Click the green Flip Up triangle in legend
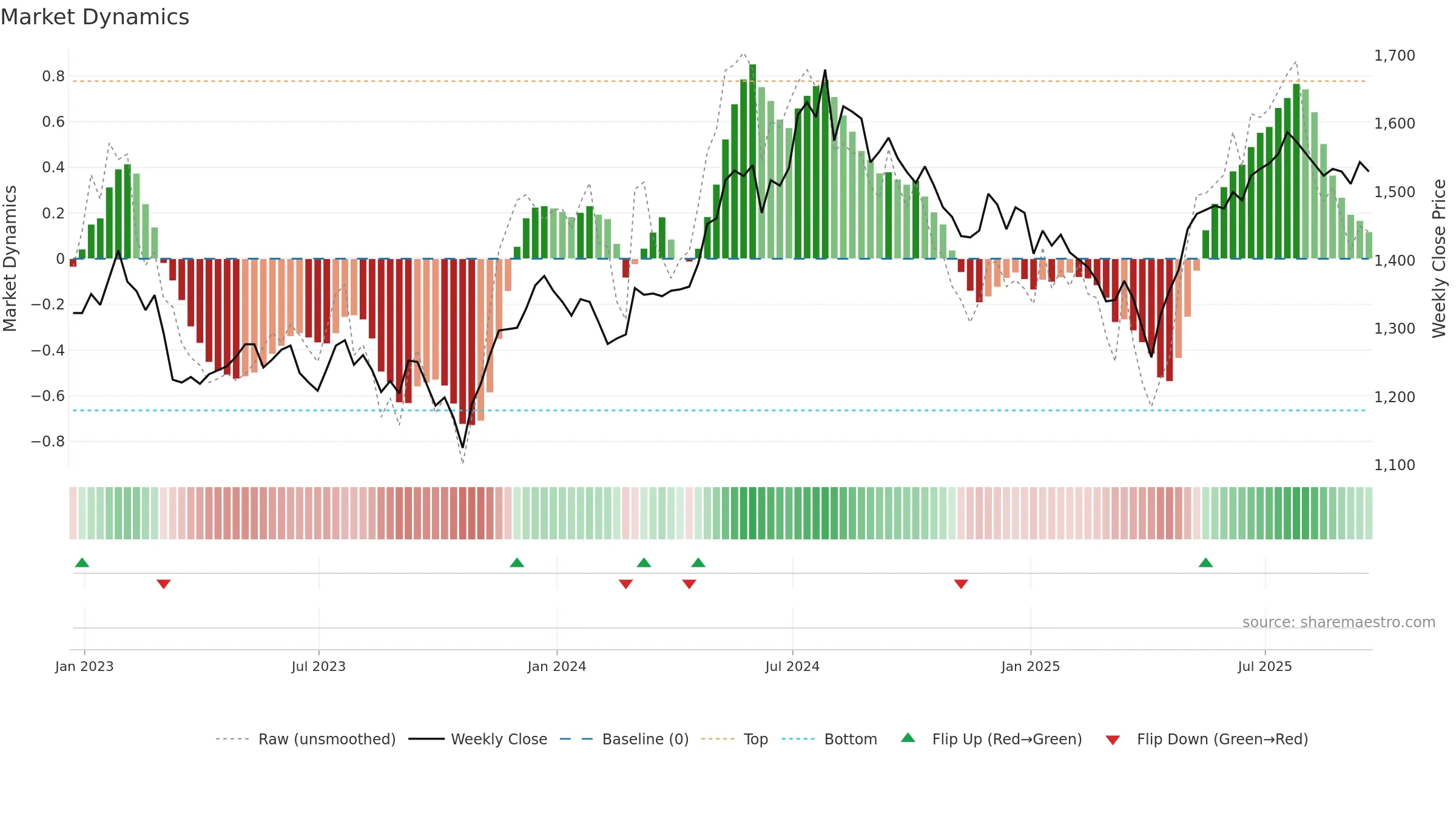Screen dimensions: 1456x819 [908, 738]
